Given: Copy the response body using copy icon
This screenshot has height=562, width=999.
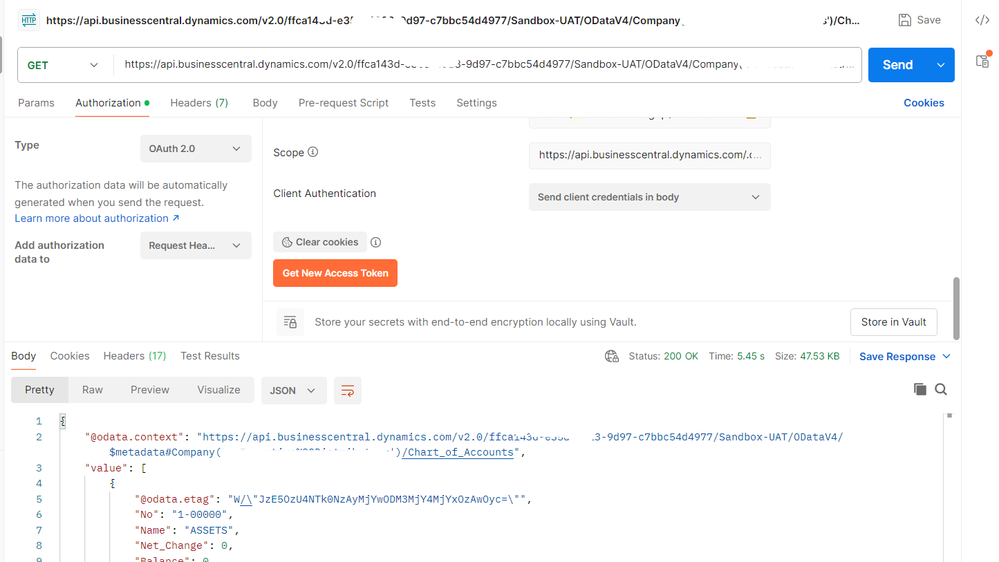Looking at the screenshot, I should 919,389.
